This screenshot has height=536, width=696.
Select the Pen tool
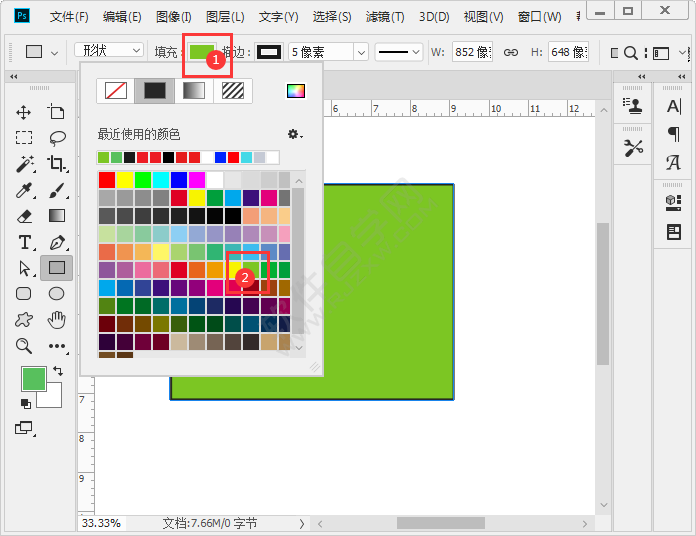click(58, 242)
